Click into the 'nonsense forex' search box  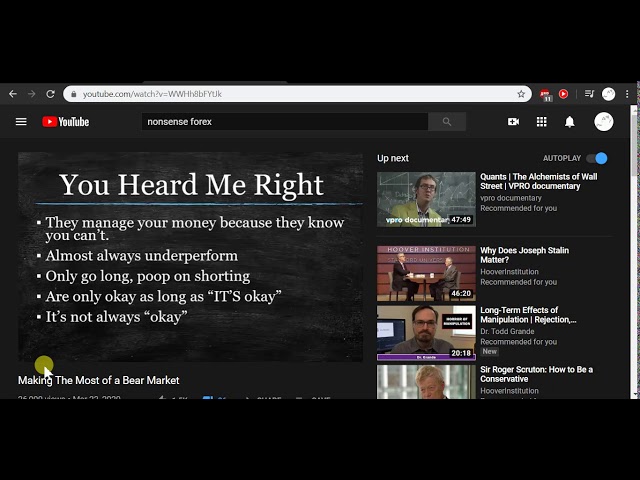coord(284,122)
